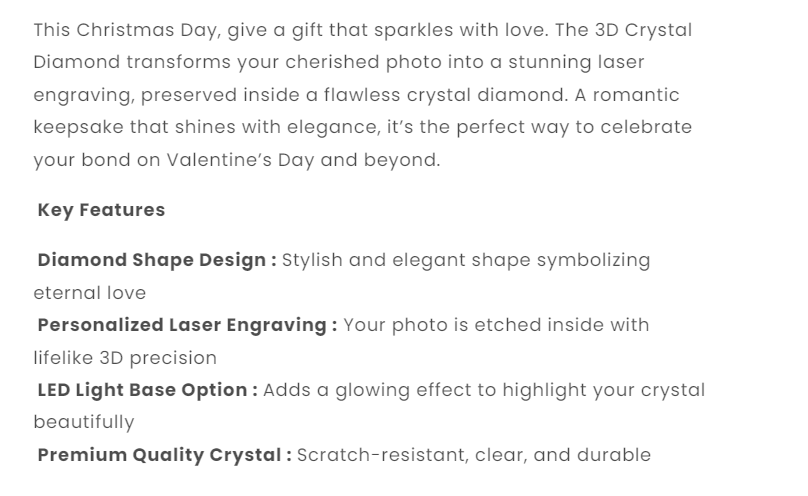
Task: Click "Stylish and elegant shape symbolizing" text
Action: tap(466, 260)
